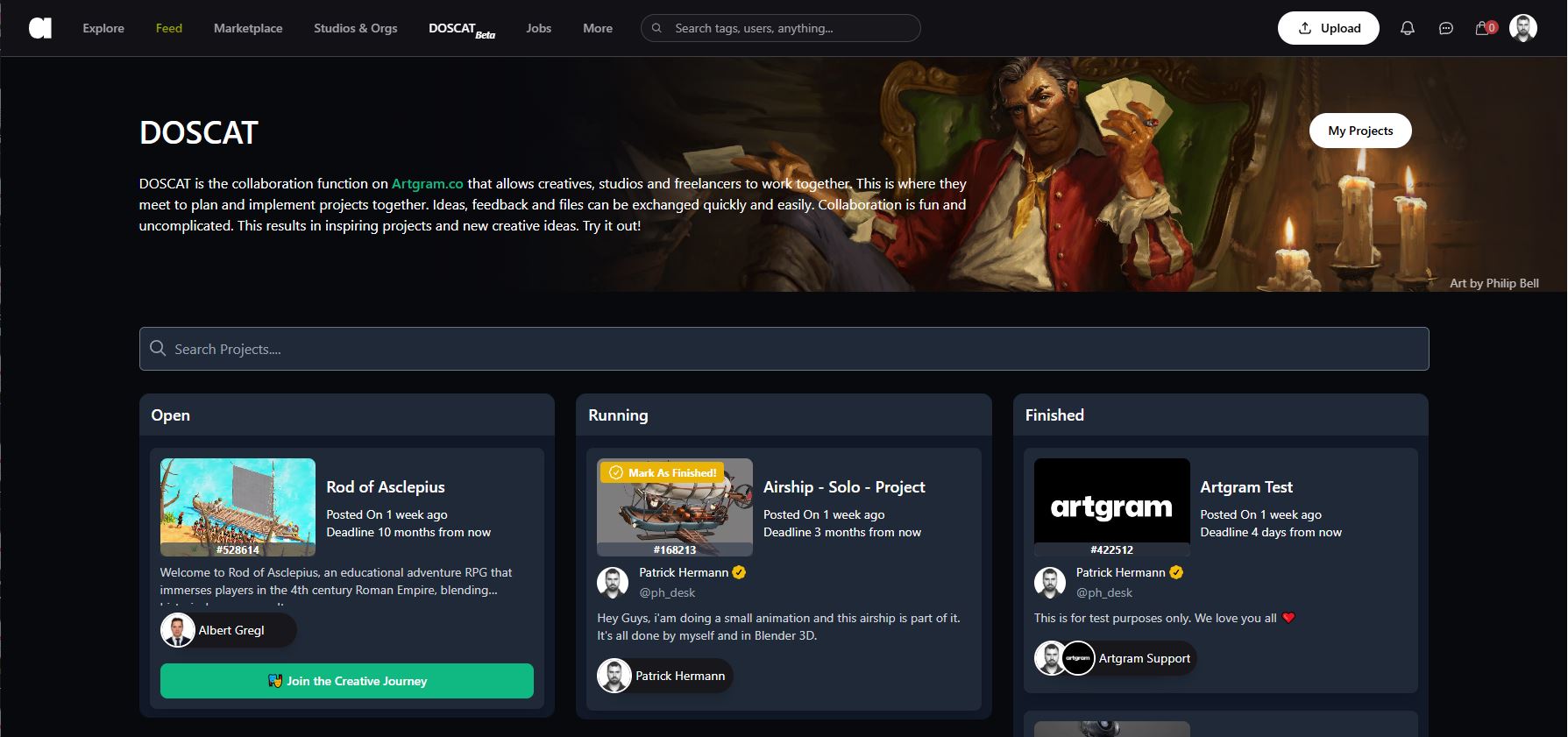Click Patrick Hermann's verified badge in Airship card
The width and height of the screenshot is (1568, 737).
739,572
